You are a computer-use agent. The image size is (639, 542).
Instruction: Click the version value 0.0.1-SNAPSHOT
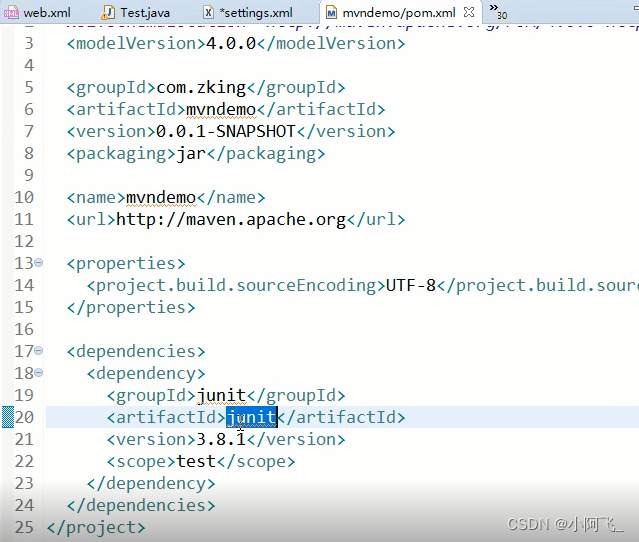[226, 131]
